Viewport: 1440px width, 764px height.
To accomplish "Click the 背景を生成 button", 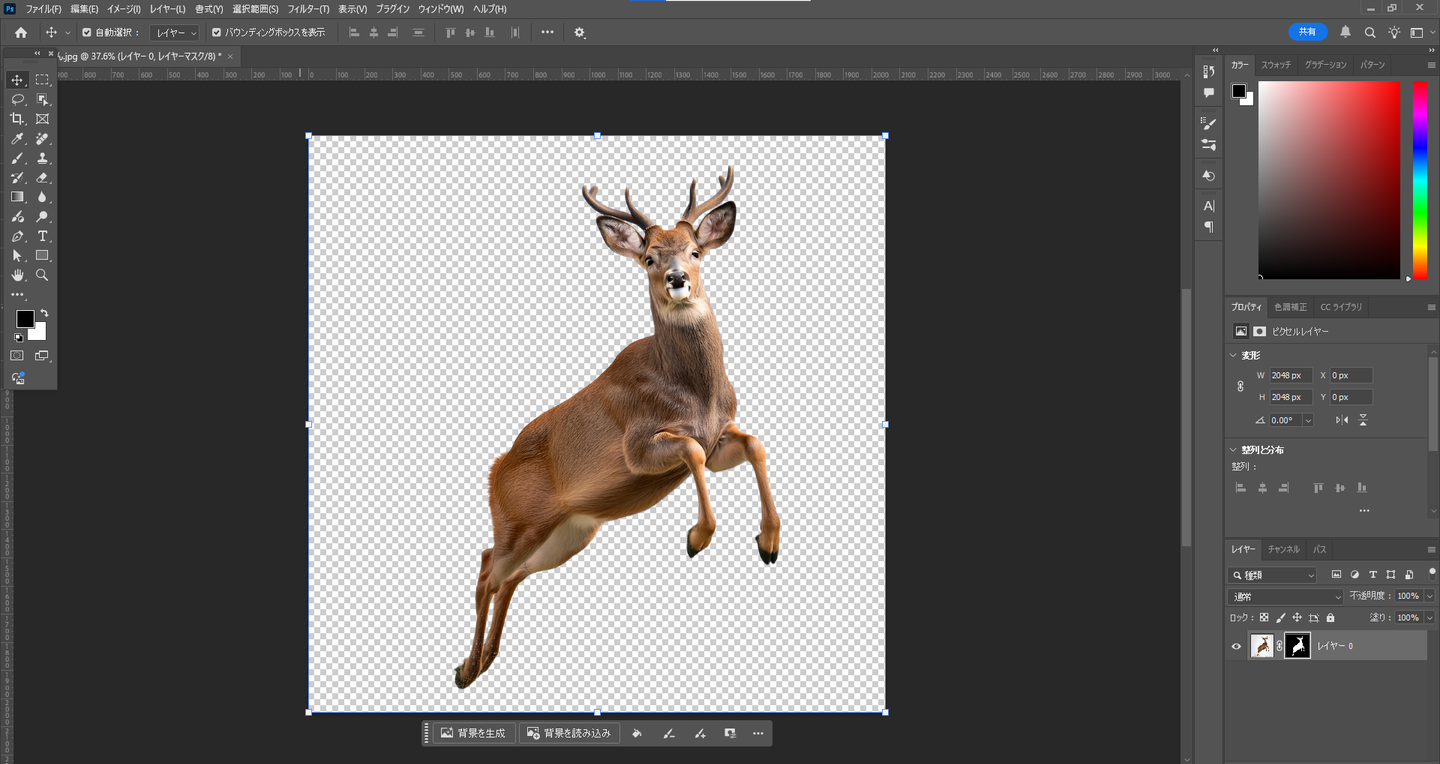I will click(x=475, y=733).
